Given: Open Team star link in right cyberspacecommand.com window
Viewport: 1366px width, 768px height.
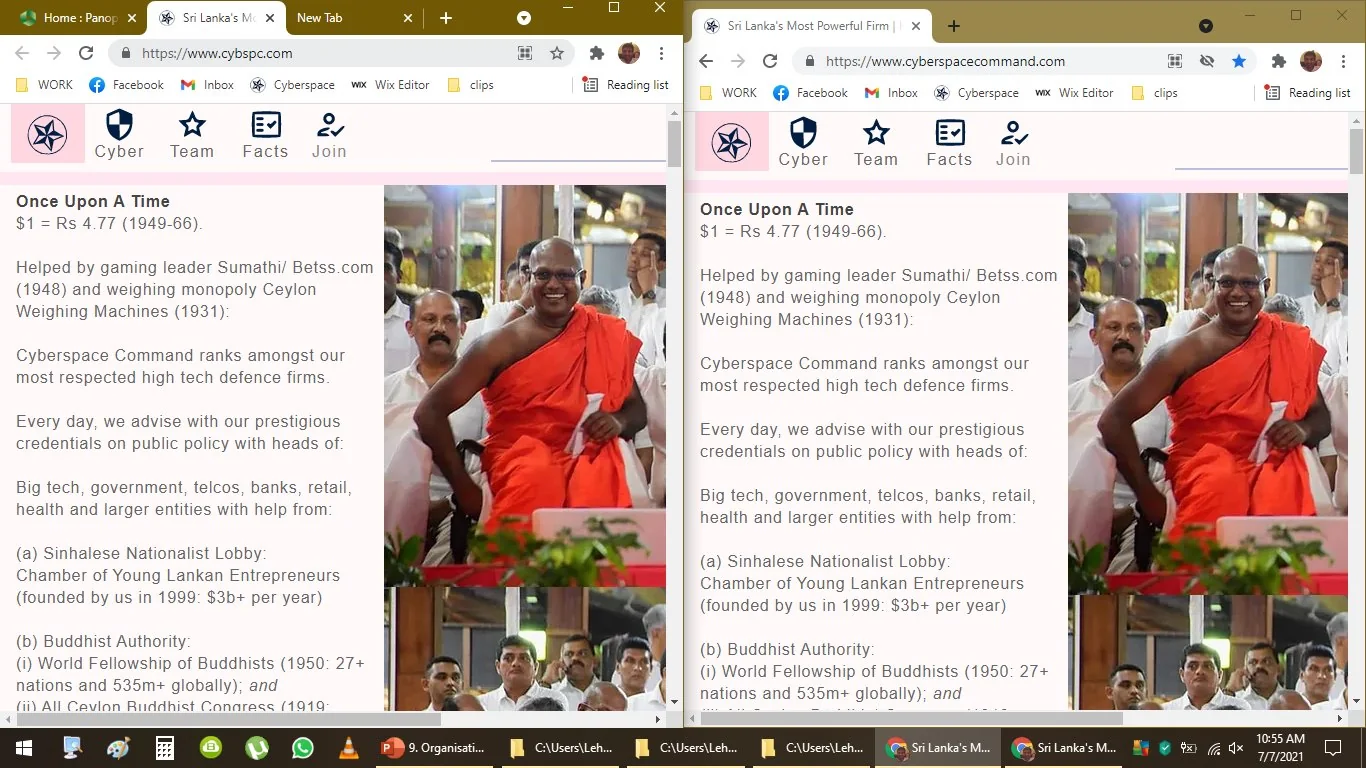Looking at the screenshot, I should [x=876, y=143].
